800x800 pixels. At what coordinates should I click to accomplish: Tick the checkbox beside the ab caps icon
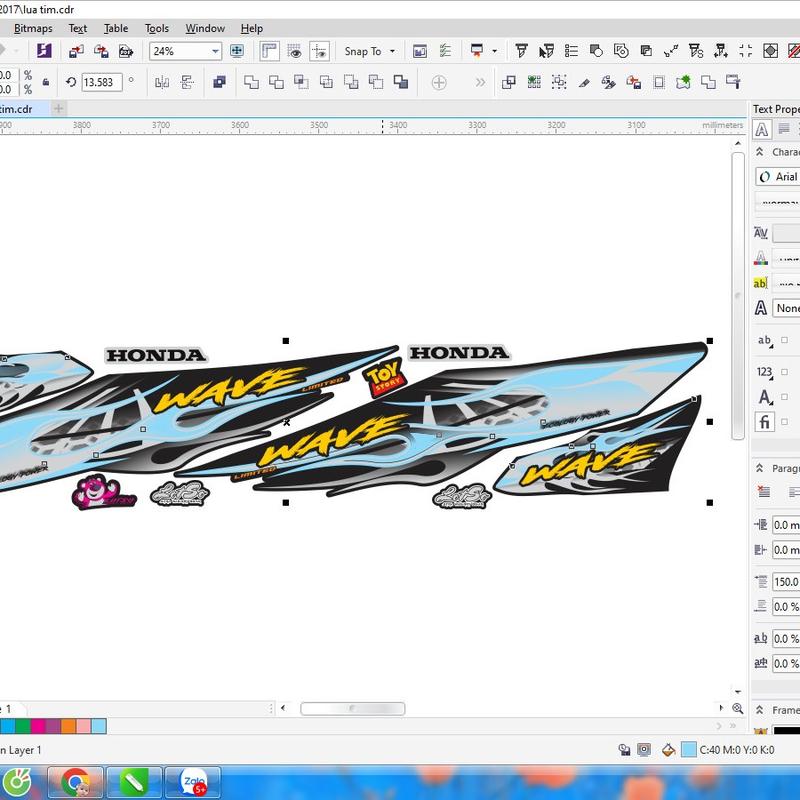(784, 340)
